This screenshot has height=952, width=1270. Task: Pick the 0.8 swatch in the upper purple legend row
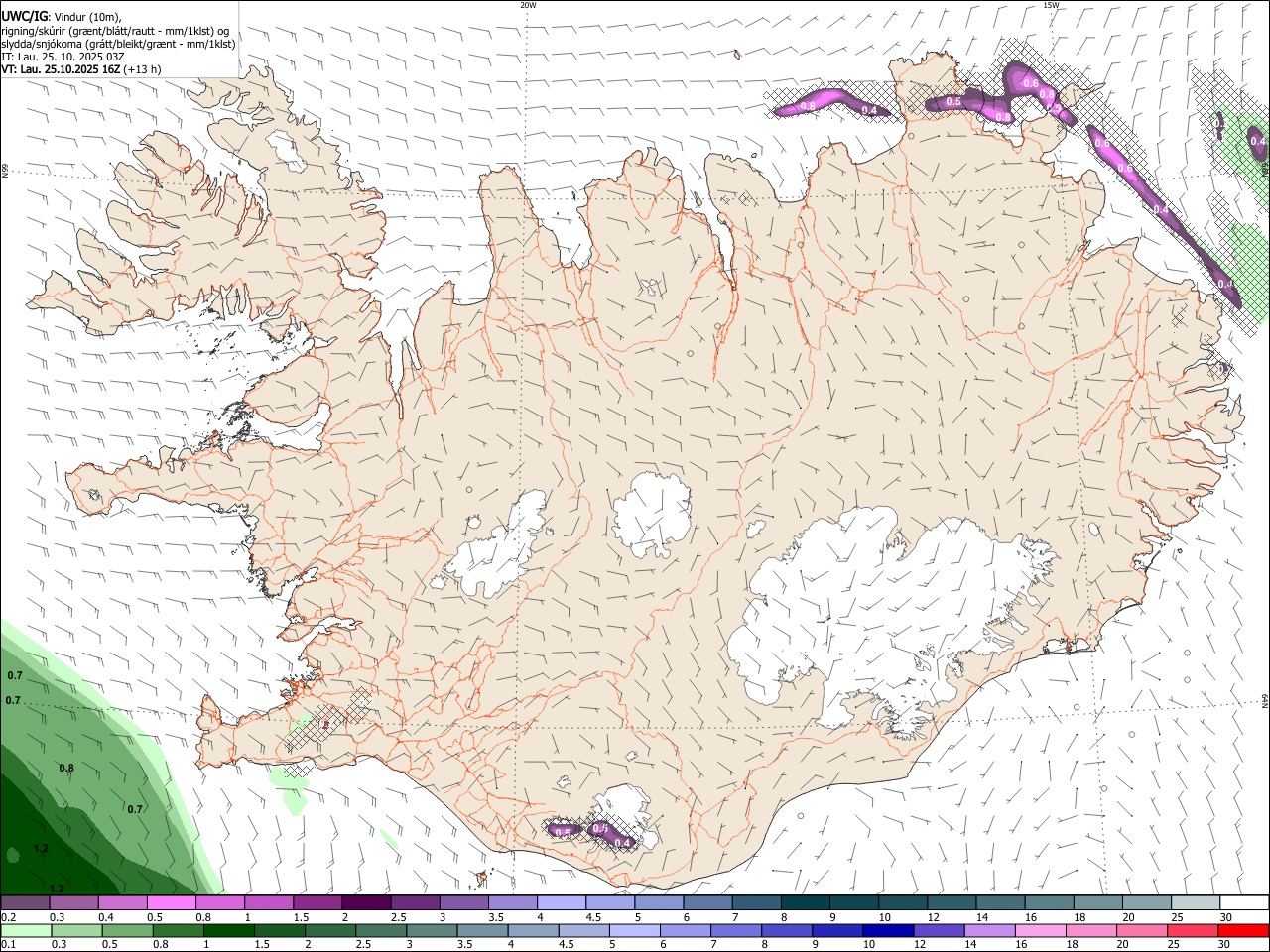(220, 902)
